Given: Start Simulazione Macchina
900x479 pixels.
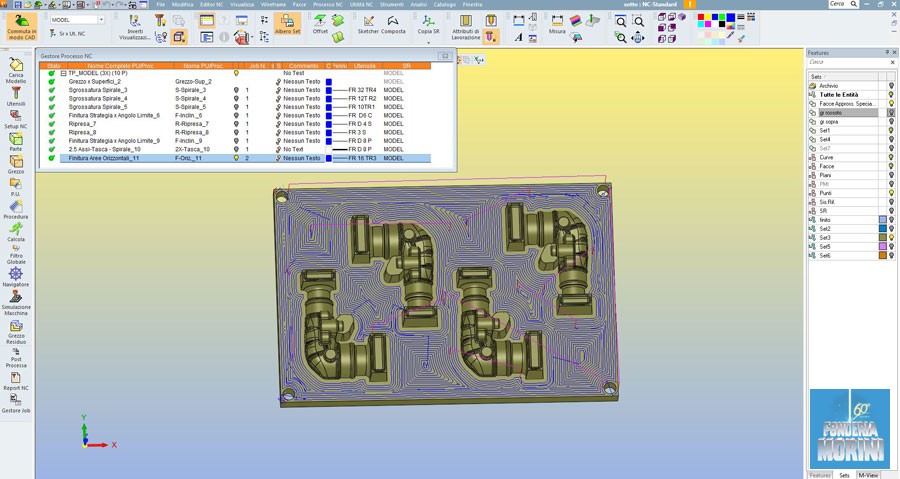Looking at the screenshot, I should click(x=15, y=303).
